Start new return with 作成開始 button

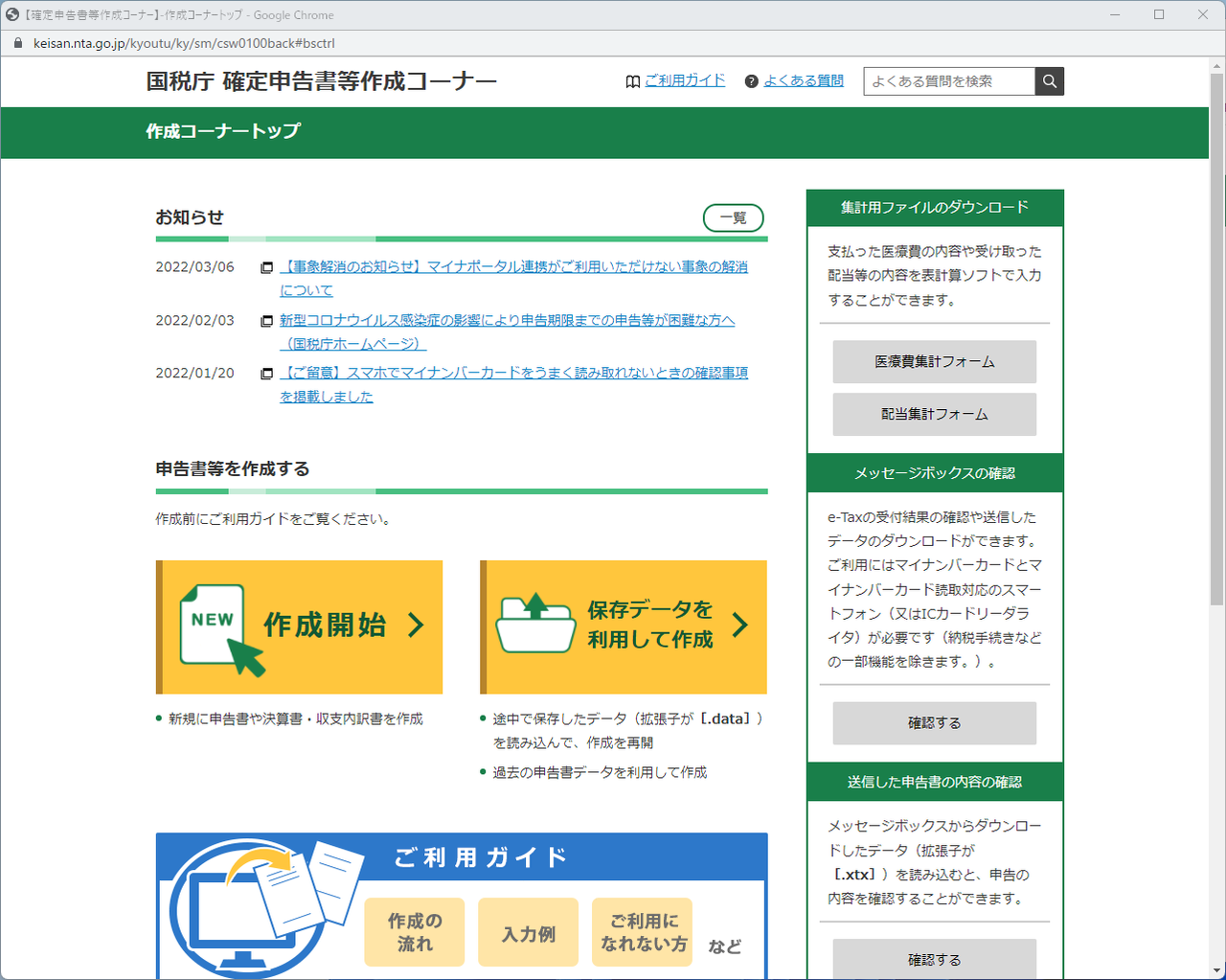click(299, 627)
